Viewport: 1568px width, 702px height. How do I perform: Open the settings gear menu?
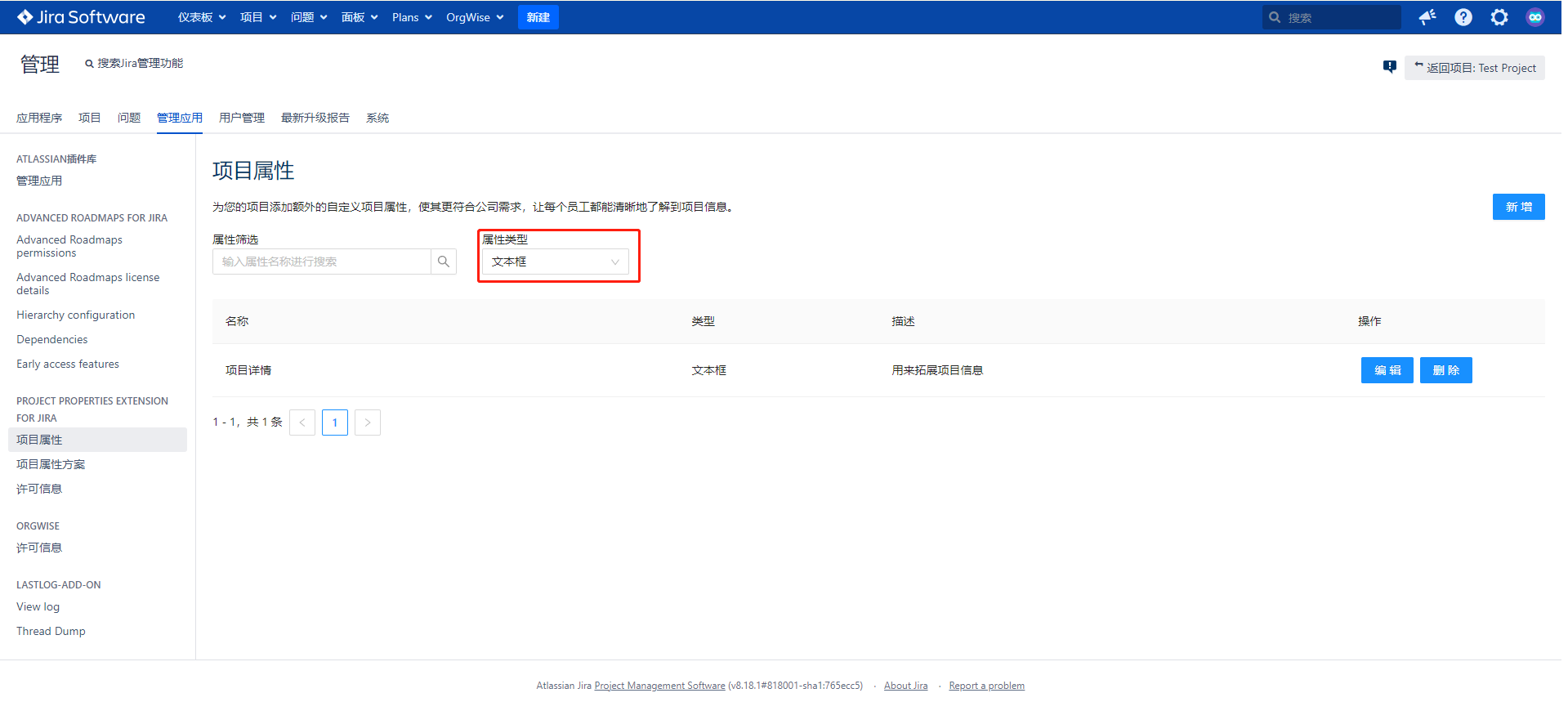[1499, 17]
